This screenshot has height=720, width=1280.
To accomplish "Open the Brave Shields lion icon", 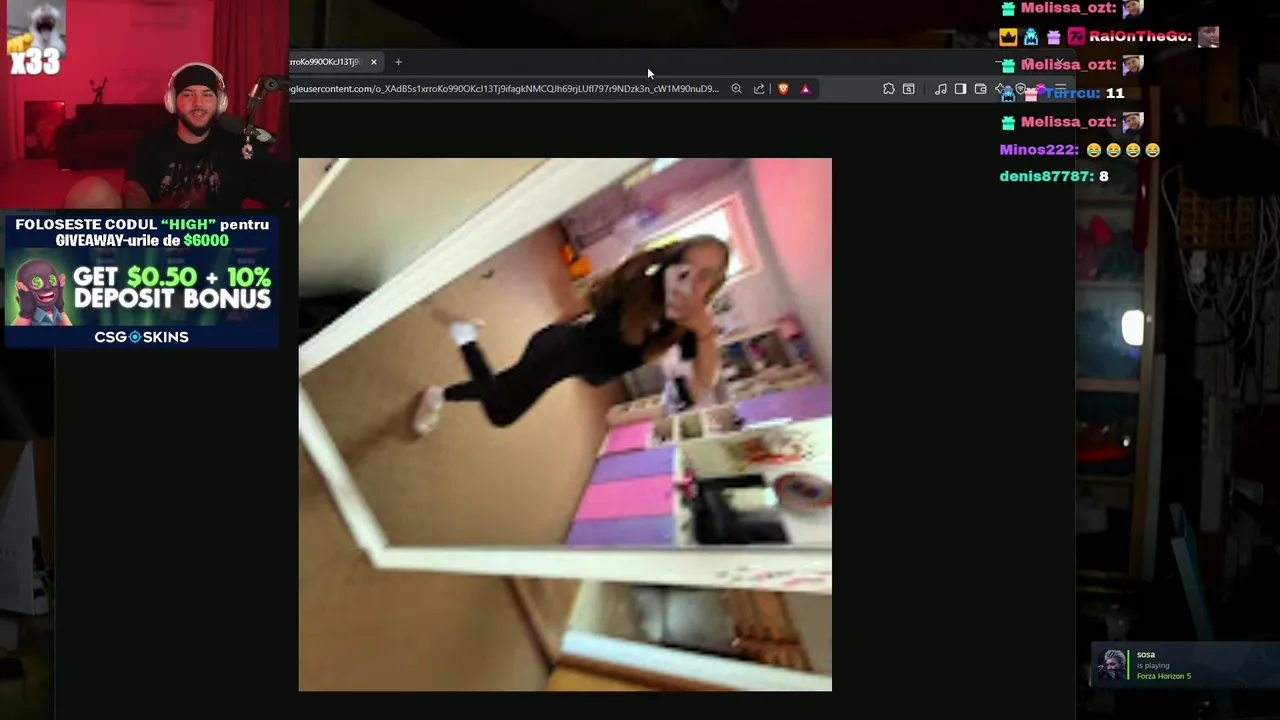I will (x=783, y=89).
